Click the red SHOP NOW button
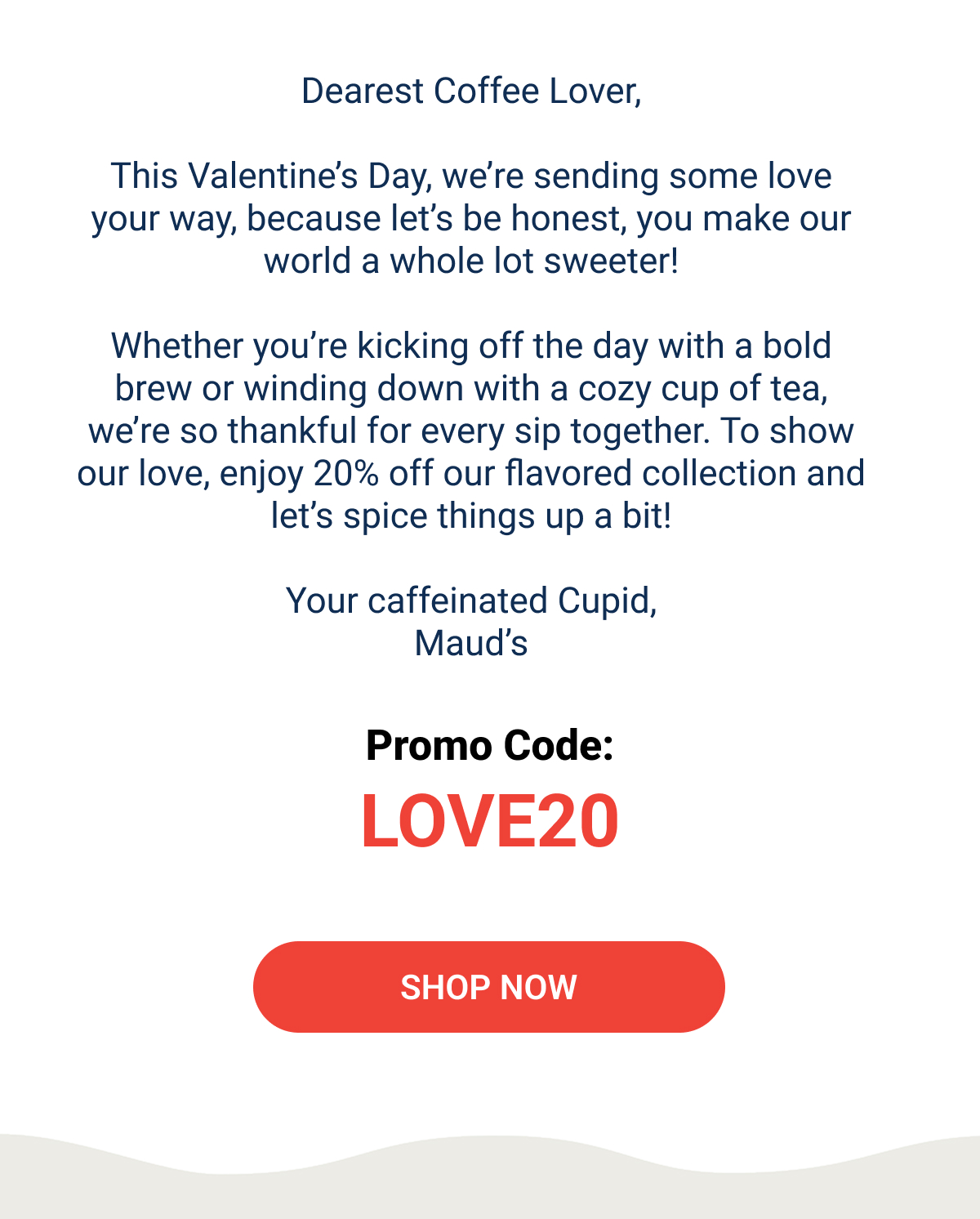980x1219 pixels. point(489,987)
